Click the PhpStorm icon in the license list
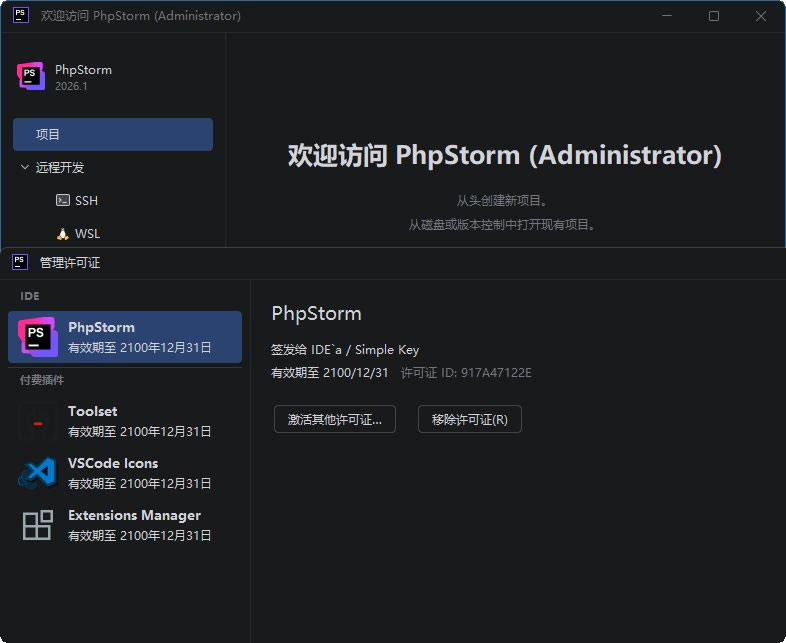 (x=38, y=337)
